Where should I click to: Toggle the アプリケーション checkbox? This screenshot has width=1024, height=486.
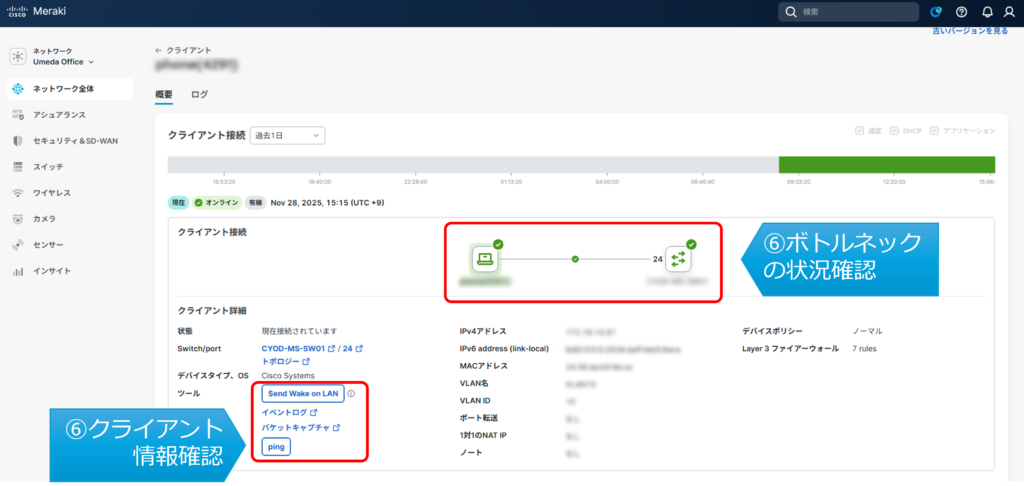[x=935, y=131]
